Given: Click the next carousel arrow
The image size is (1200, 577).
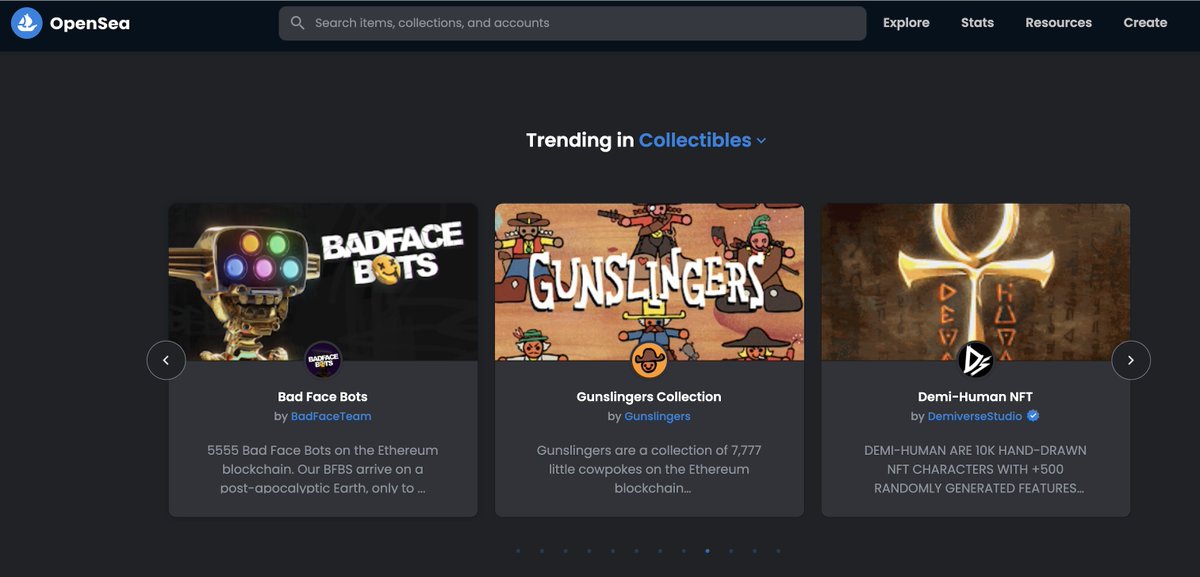Looking at the screenshot, I should [x=1131, y=359].
